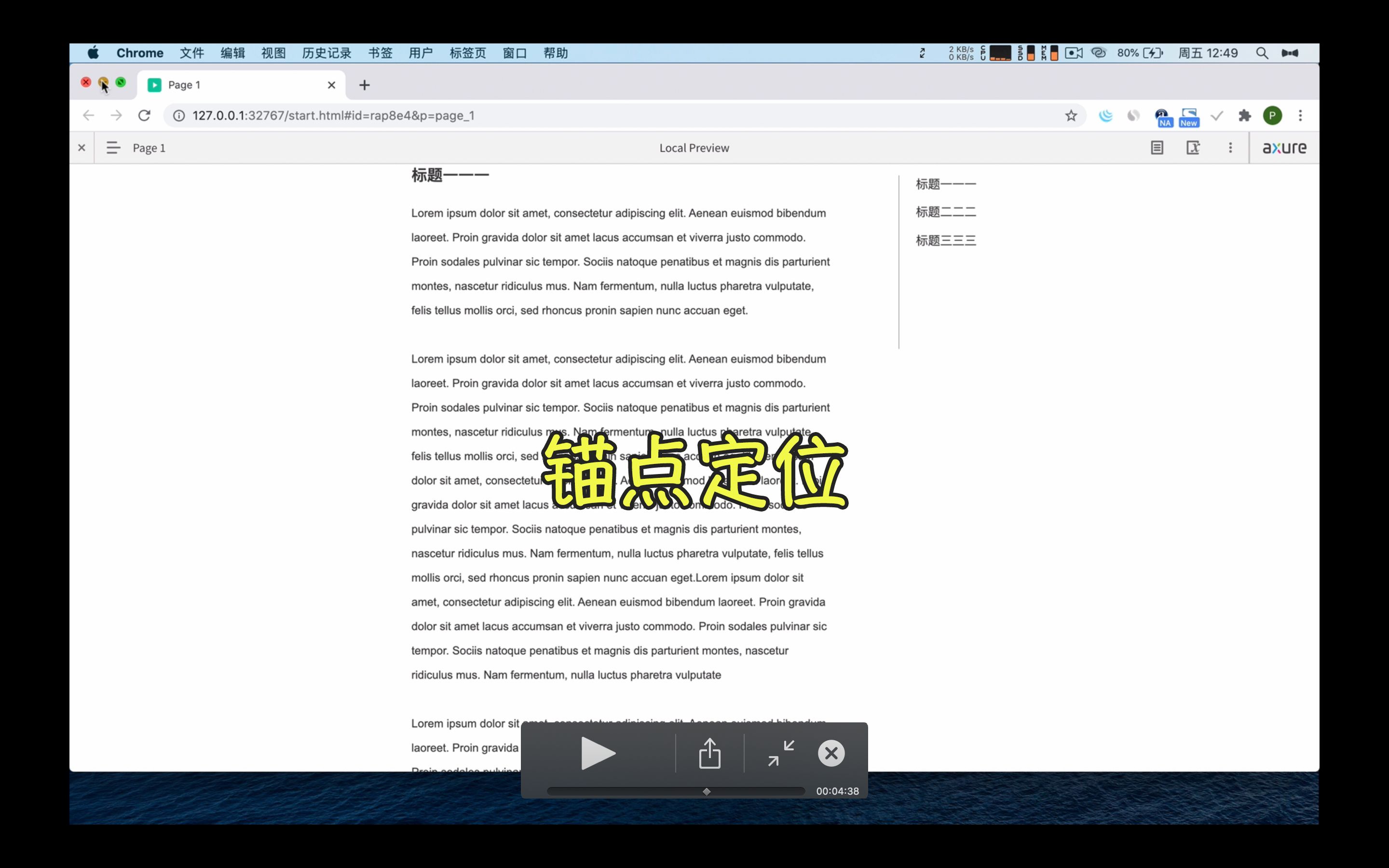Click the Axure RP logo icon
The width and height of the screenshot is (1389, 868).
click(1284, 148)
